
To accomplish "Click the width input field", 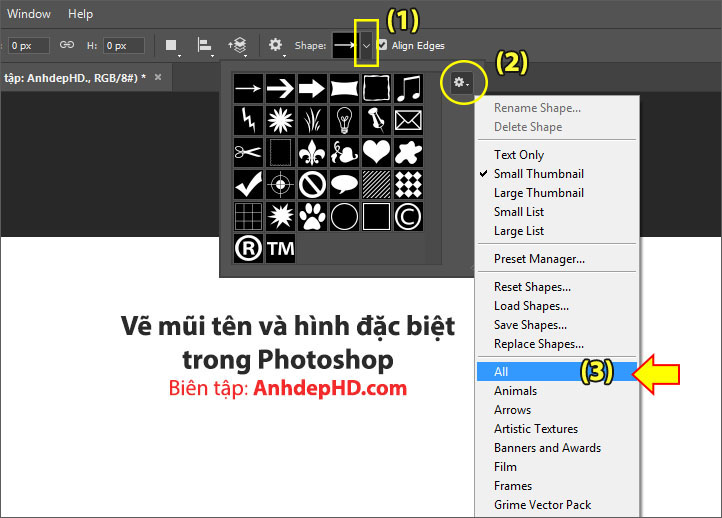I will point(29,46).
